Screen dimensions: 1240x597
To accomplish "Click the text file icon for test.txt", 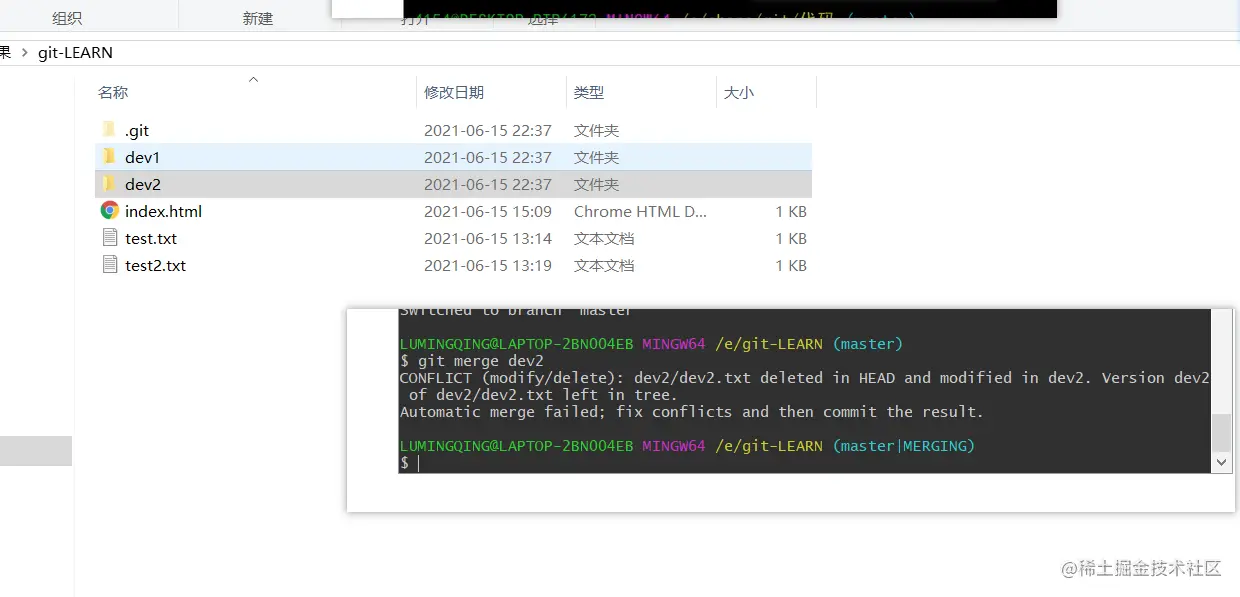I will (x=110, y=238).
